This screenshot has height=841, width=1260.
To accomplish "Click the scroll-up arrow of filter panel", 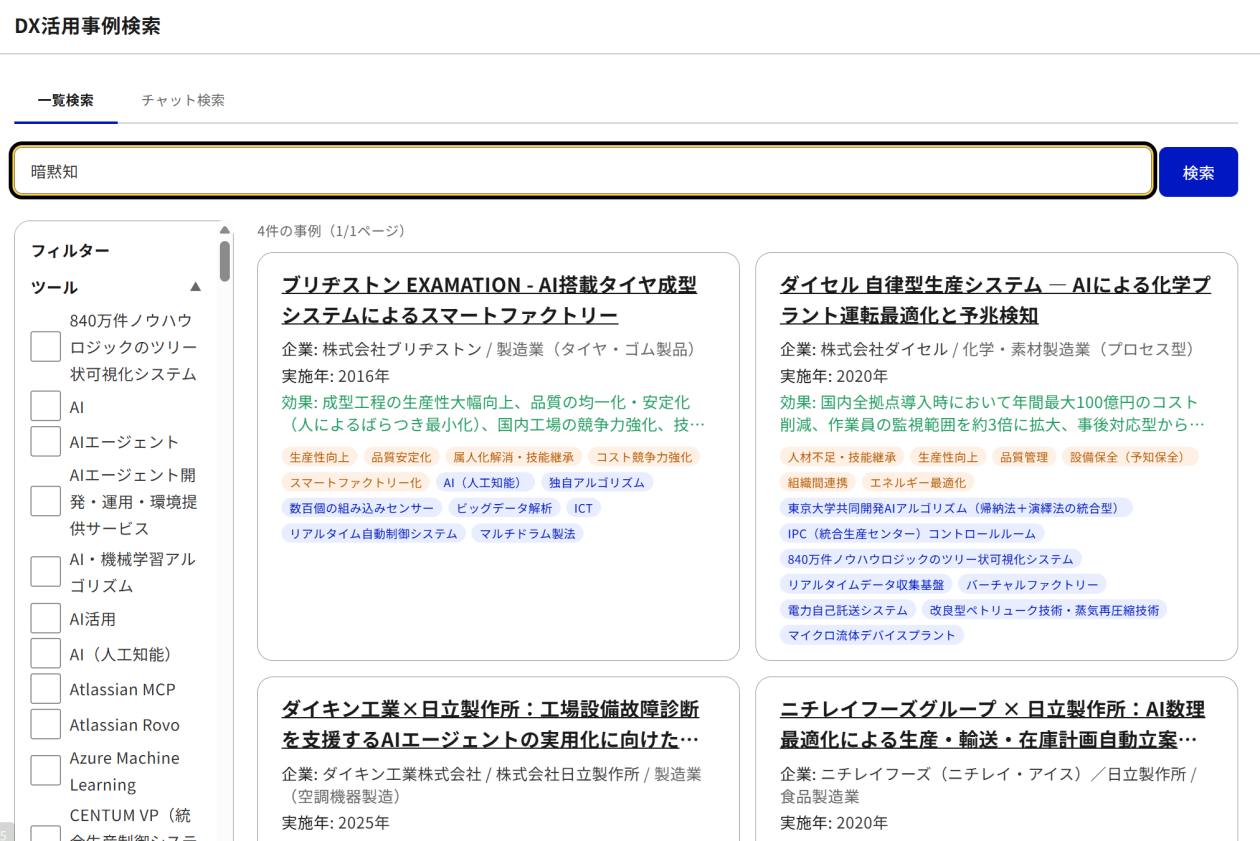I will click(x=225, y=230).
